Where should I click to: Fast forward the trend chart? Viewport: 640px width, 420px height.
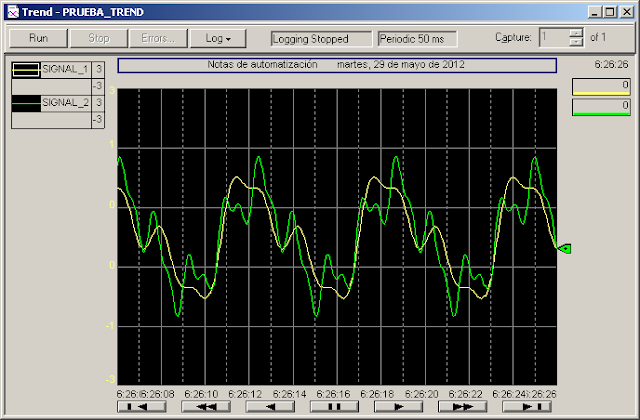(462, 407)
